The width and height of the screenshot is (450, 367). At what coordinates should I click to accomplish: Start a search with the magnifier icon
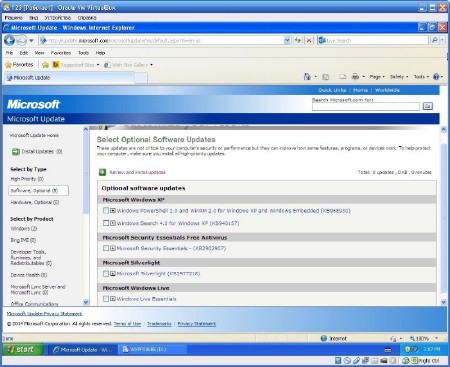click(x=434, y=40)
